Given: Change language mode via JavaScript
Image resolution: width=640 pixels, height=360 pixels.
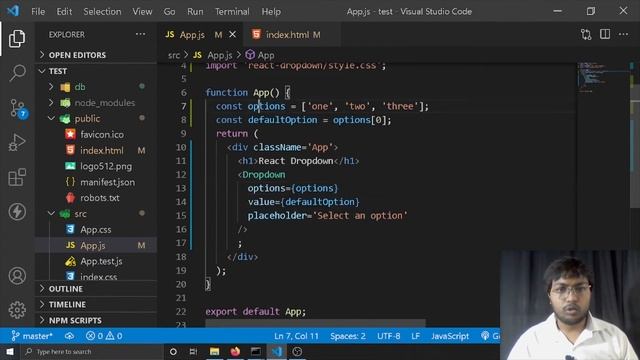Looking at the screenshot, I should (450, 336).
